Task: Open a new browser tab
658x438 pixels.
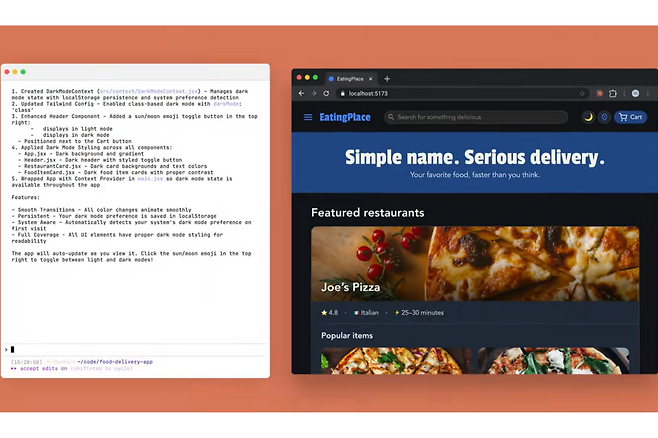Action: pos(387,78)
